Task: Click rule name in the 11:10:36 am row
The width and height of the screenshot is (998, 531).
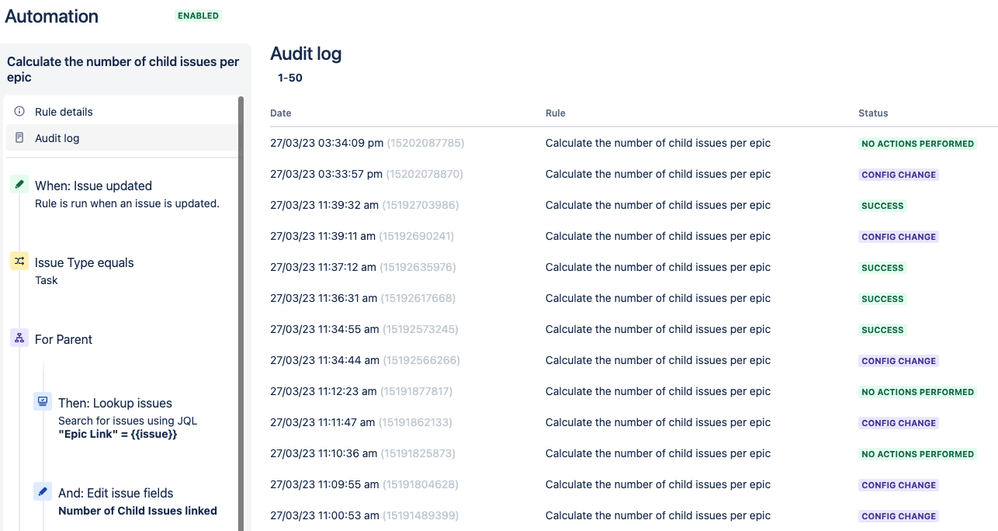Action: pyautogui.click(x=657, y=453)
